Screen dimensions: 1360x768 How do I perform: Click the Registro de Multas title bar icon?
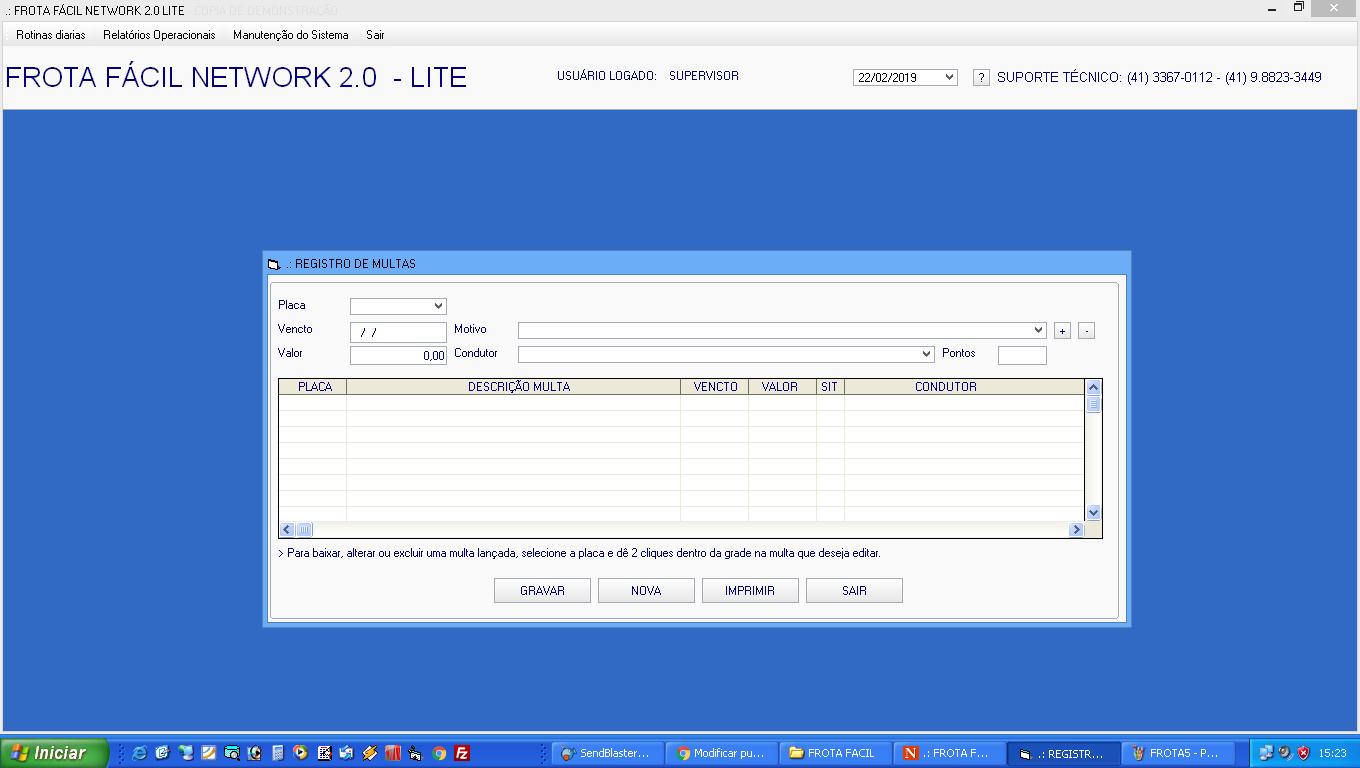[x=272, y=263]
